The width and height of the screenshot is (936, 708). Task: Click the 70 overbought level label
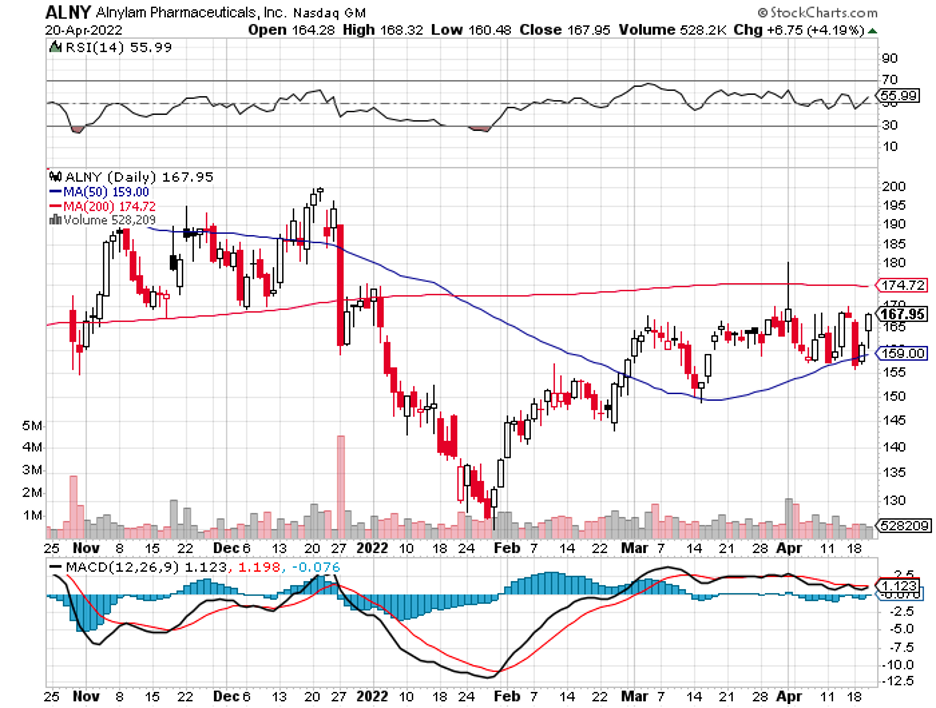pos(889,79)
